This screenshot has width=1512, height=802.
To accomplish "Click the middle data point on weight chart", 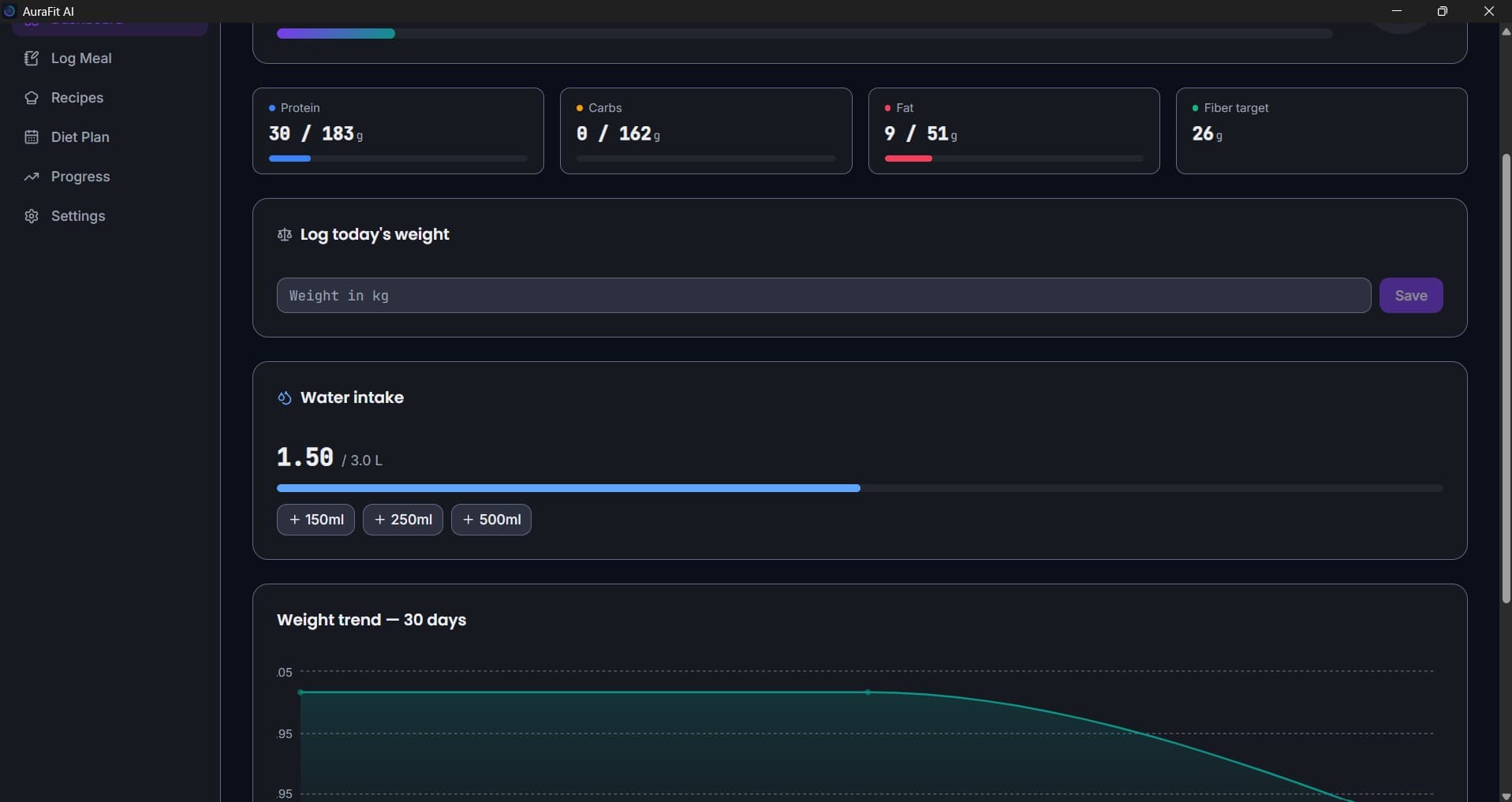I will (868, 692).
